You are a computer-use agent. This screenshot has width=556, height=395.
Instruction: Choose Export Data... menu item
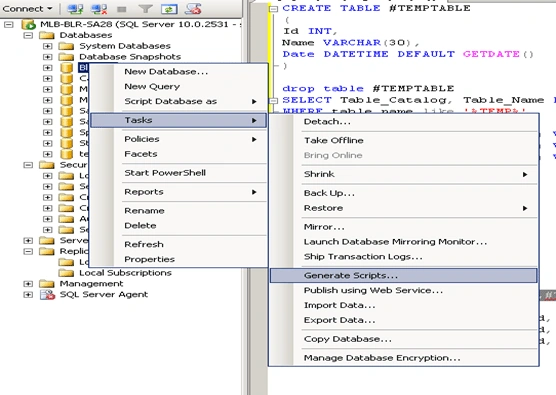(x=404, y=320)
